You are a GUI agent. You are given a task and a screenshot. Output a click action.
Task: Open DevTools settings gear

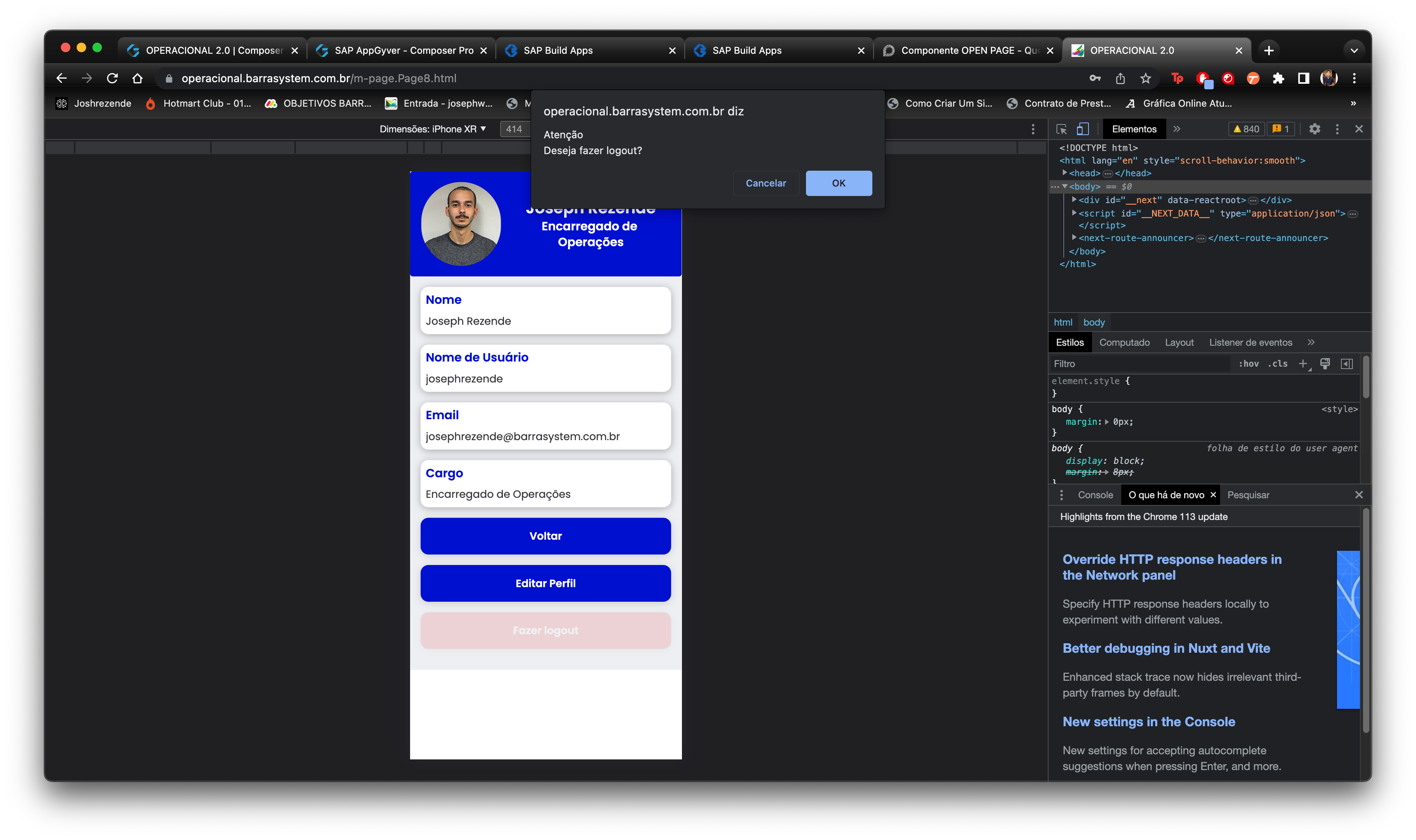click(1314, 129)
